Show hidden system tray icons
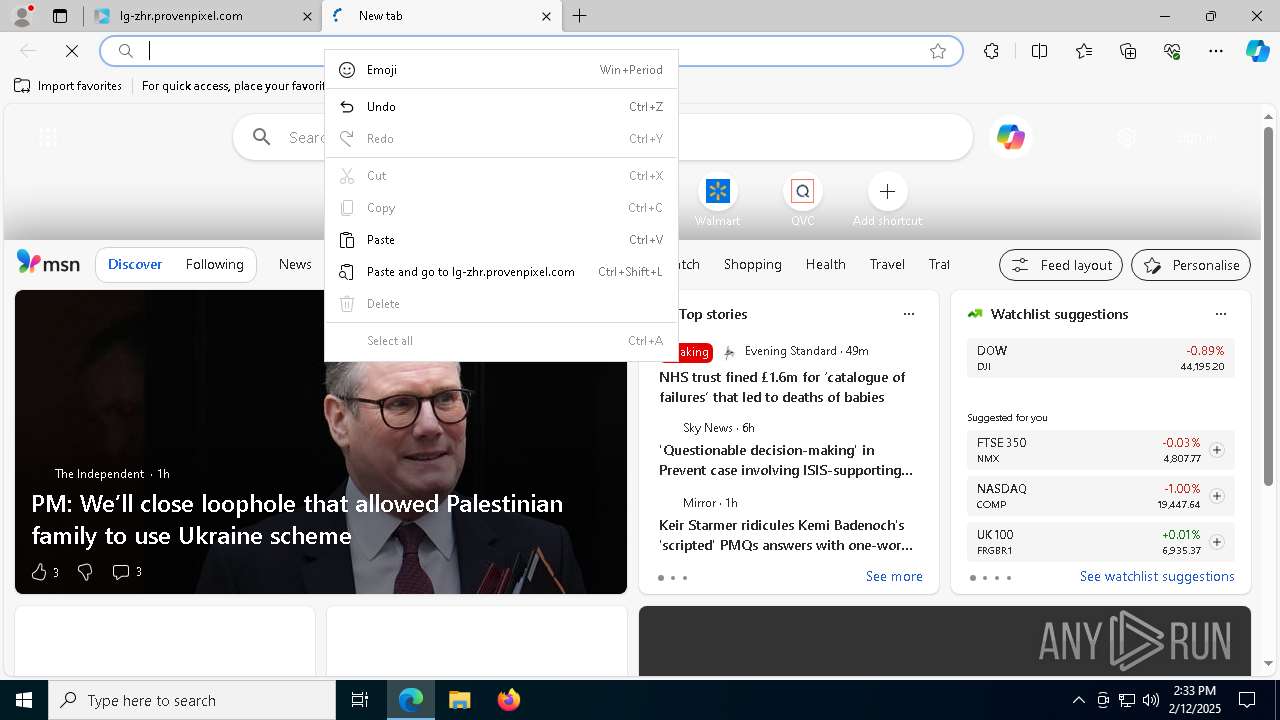Viewport: 1280px width, 720px height. click(x=1078, y=700)
